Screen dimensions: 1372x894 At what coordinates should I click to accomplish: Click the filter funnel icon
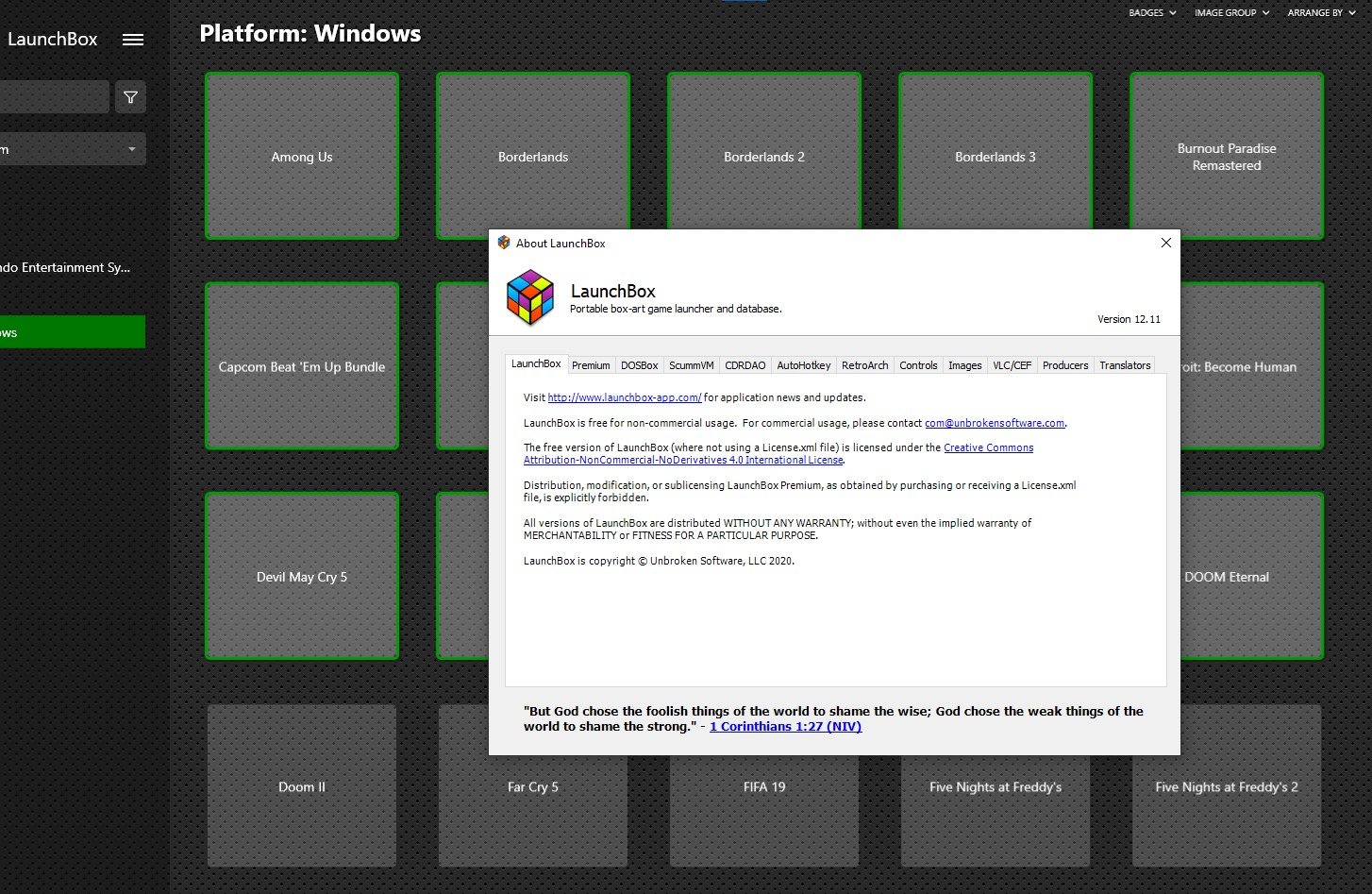tap(130, 97)
